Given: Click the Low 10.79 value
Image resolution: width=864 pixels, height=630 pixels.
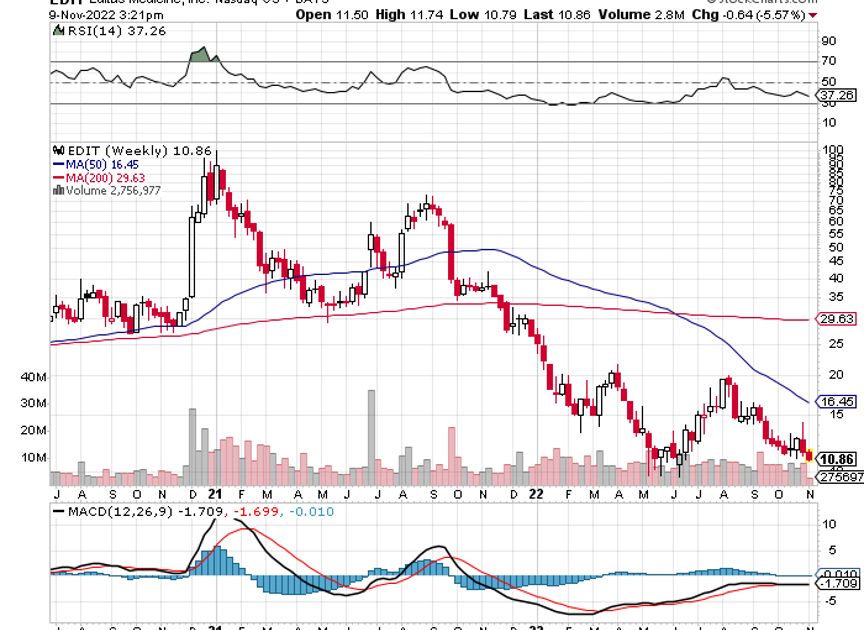Looking at the screenshot, I should 483,15.
